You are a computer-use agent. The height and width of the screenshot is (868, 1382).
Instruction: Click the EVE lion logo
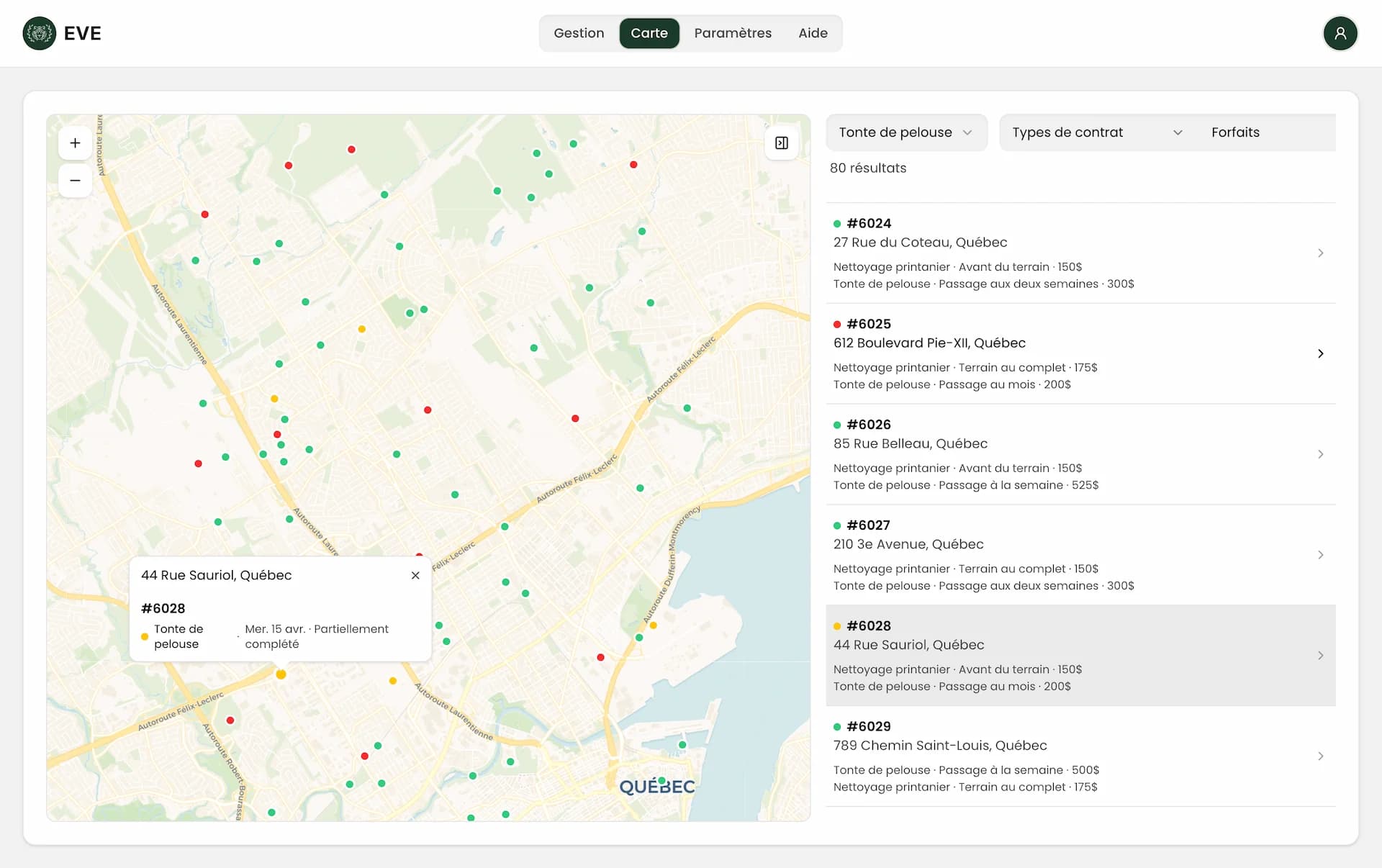click(x=39, y=33)
